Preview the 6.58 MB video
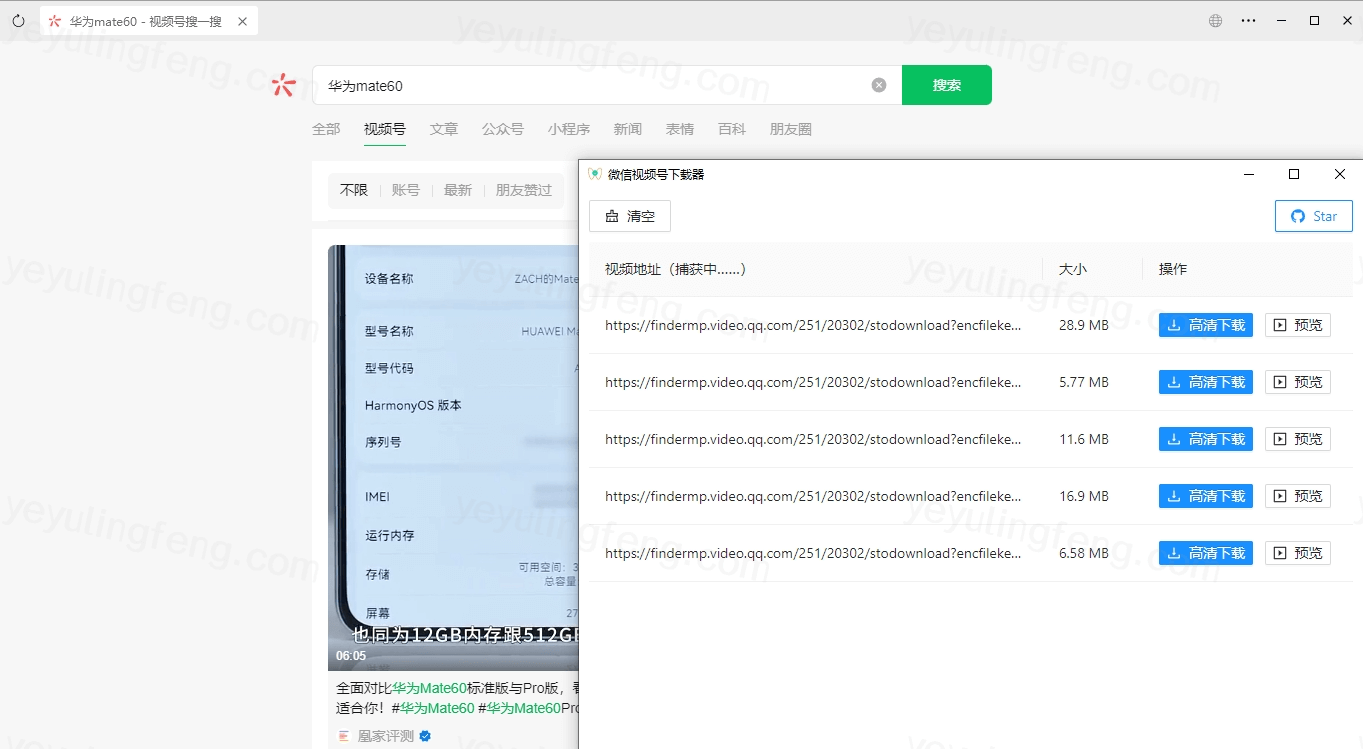 click(x=1298, y=553)
